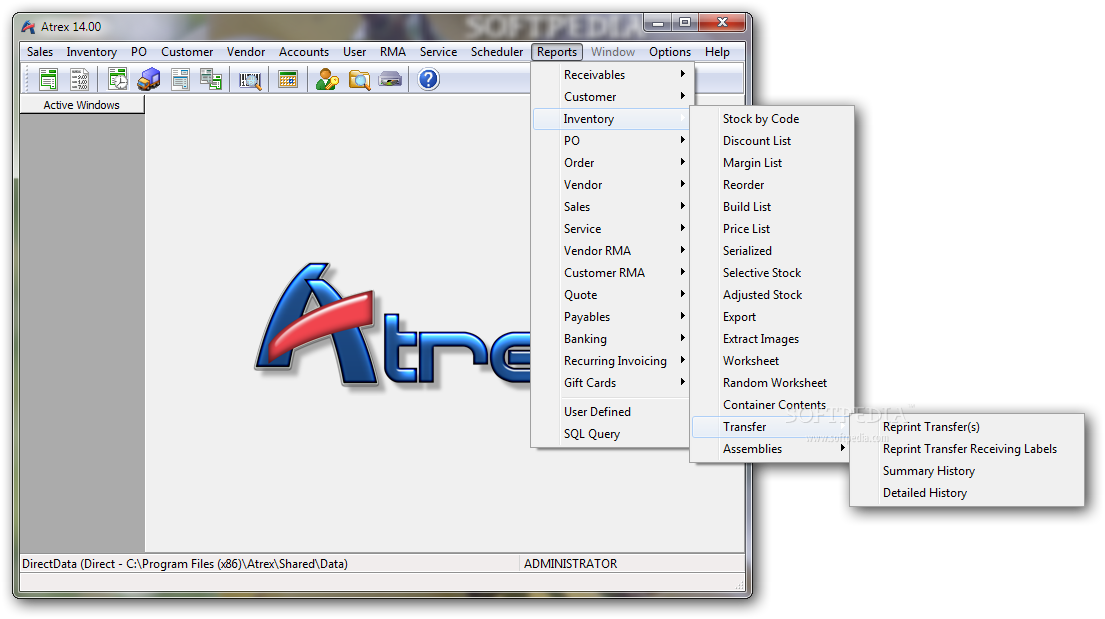The image size is (1105, 619).
Task: Open the User menu in menu bar
Action: [354, 52]
